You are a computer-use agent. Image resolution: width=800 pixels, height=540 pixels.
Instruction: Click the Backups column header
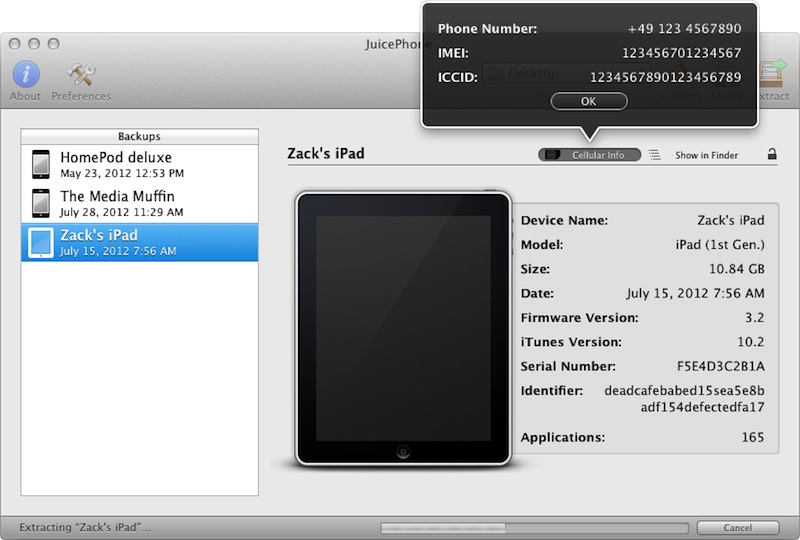click(139, 136)
